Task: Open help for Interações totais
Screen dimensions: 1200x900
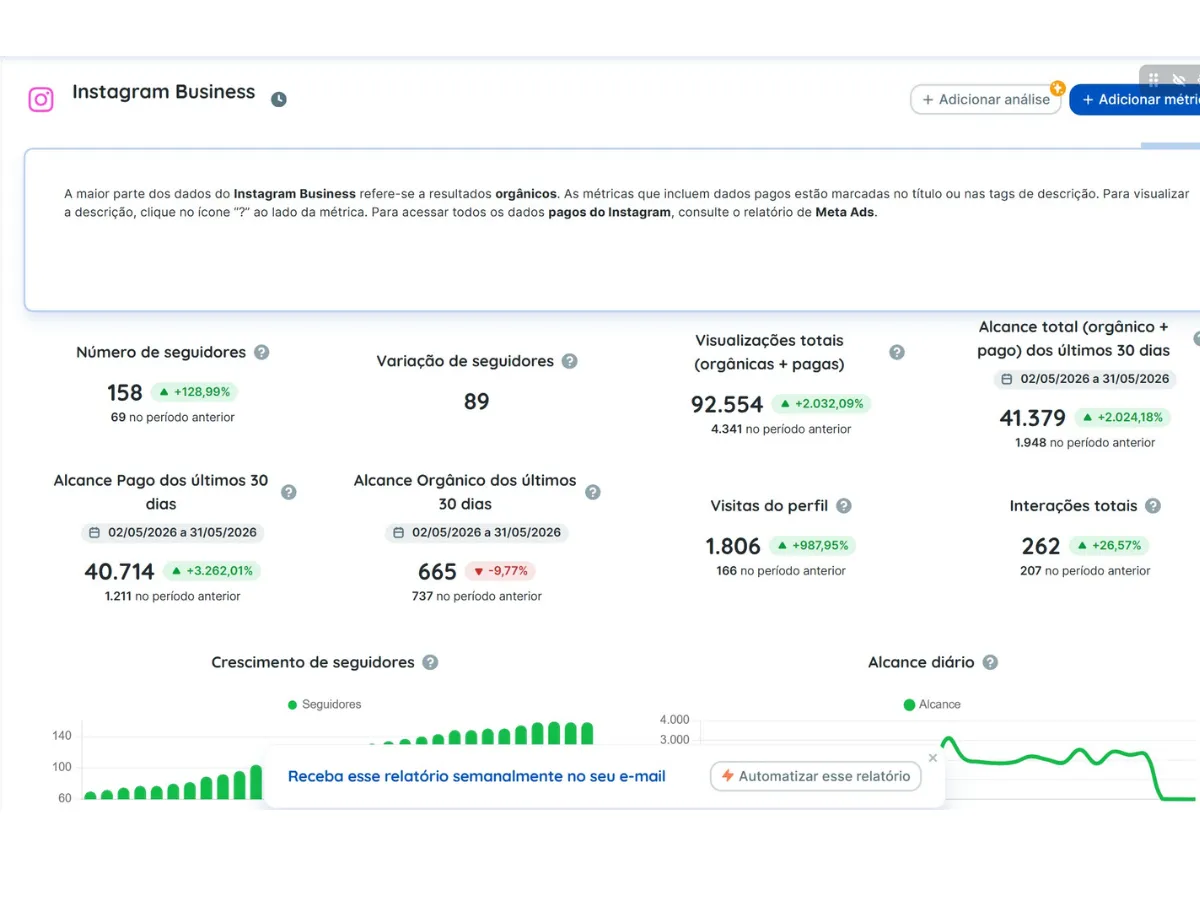Action: (1153, 506)
